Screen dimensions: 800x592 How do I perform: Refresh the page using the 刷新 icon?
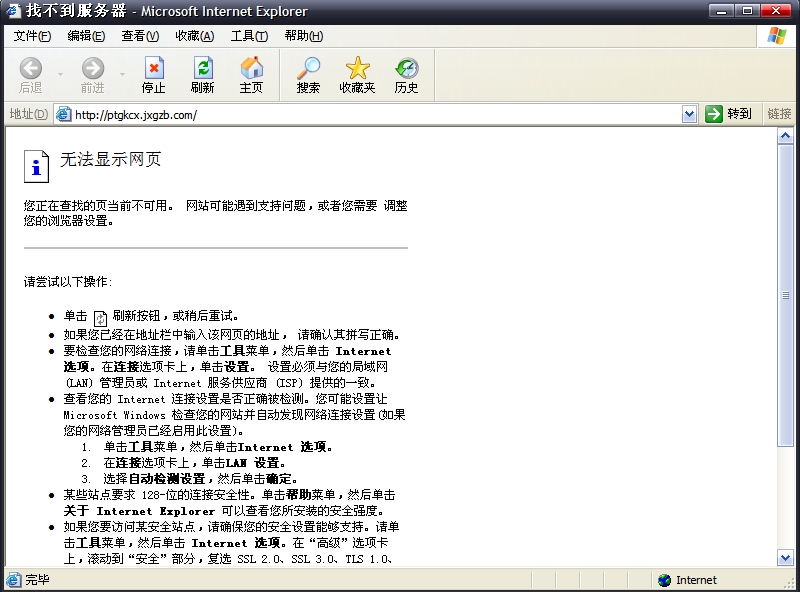tap(203, 68)
